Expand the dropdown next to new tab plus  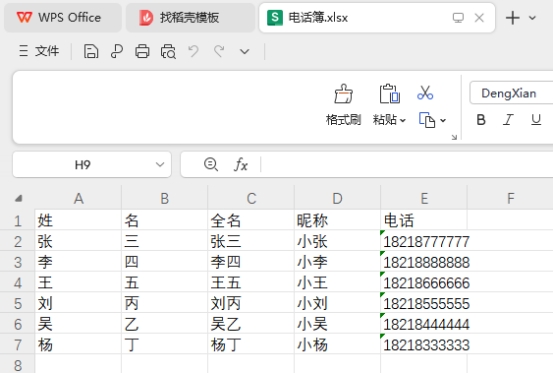click(x=532, y=18)
